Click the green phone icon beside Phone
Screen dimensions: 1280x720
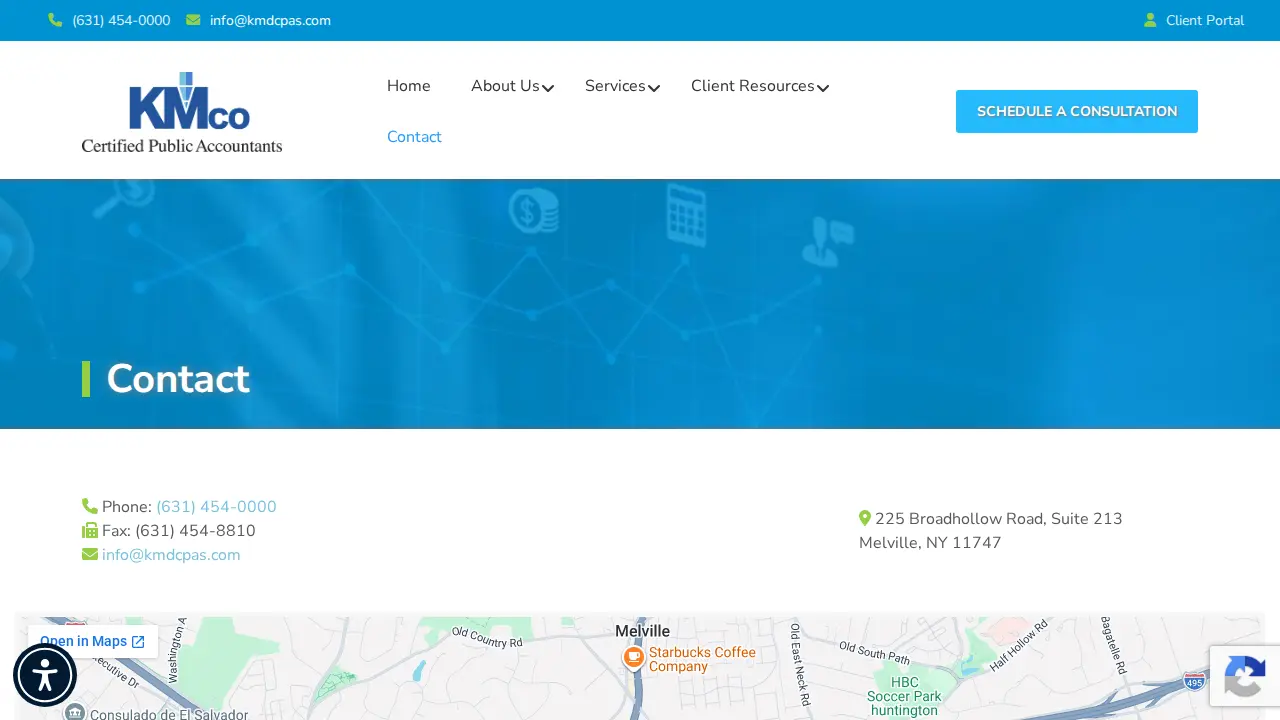click(x=90, y=506)
